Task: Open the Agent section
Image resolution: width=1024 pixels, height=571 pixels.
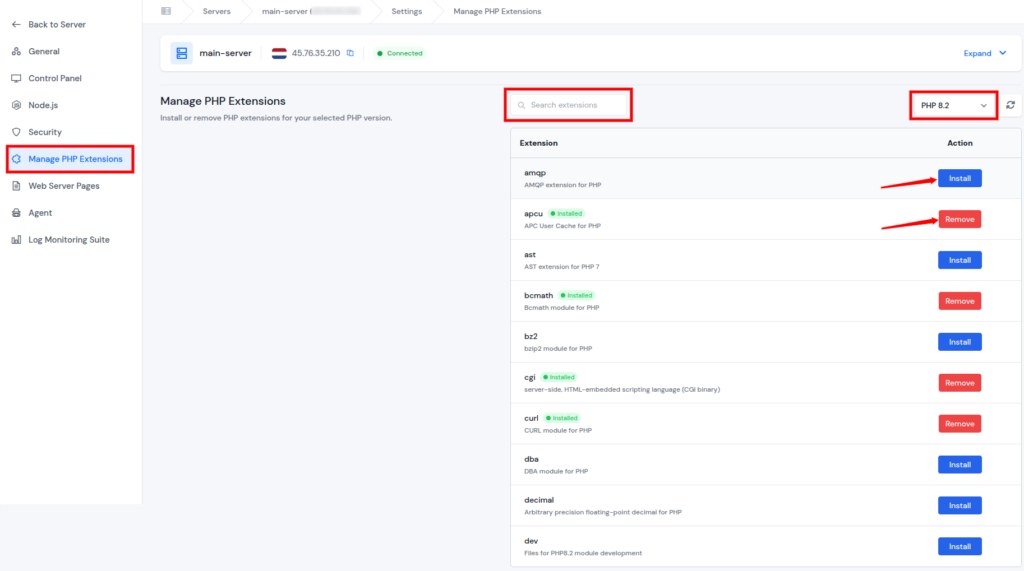Action: click(40, 212)
